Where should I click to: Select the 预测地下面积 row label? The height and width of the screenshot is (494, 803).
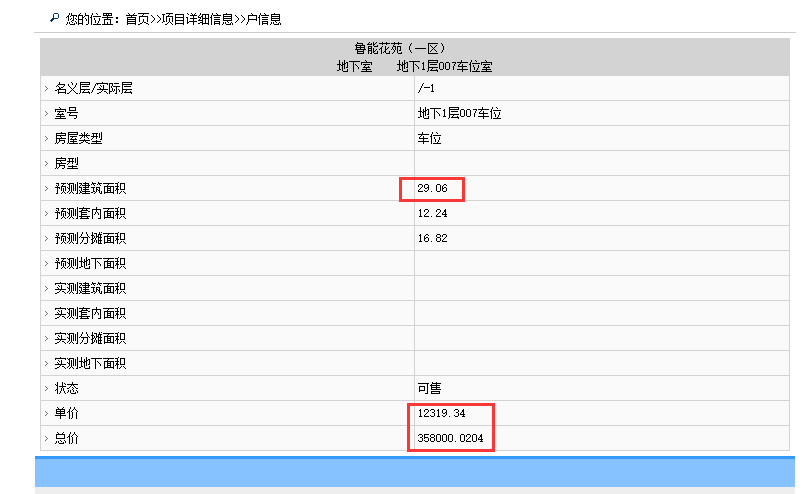click(90, 264)
